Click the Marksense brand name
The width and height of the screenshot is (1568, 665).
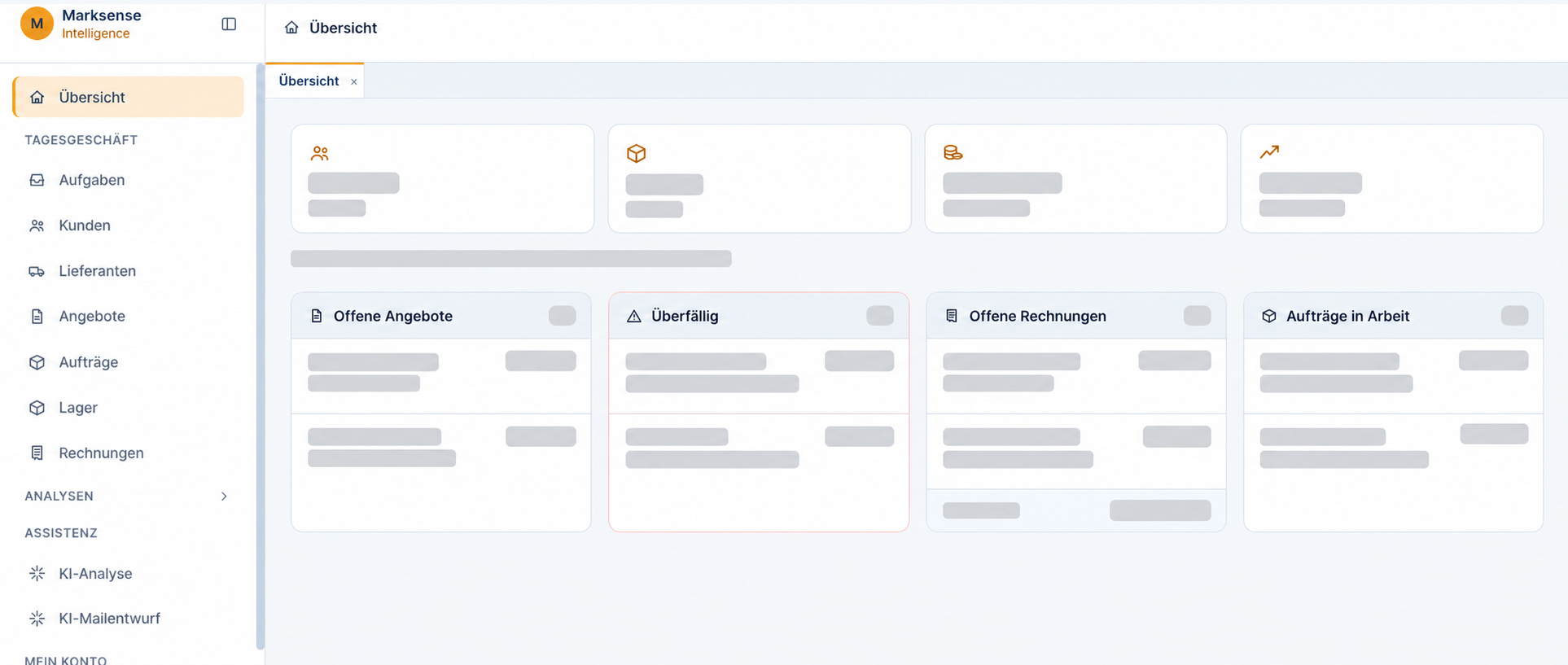102,15
